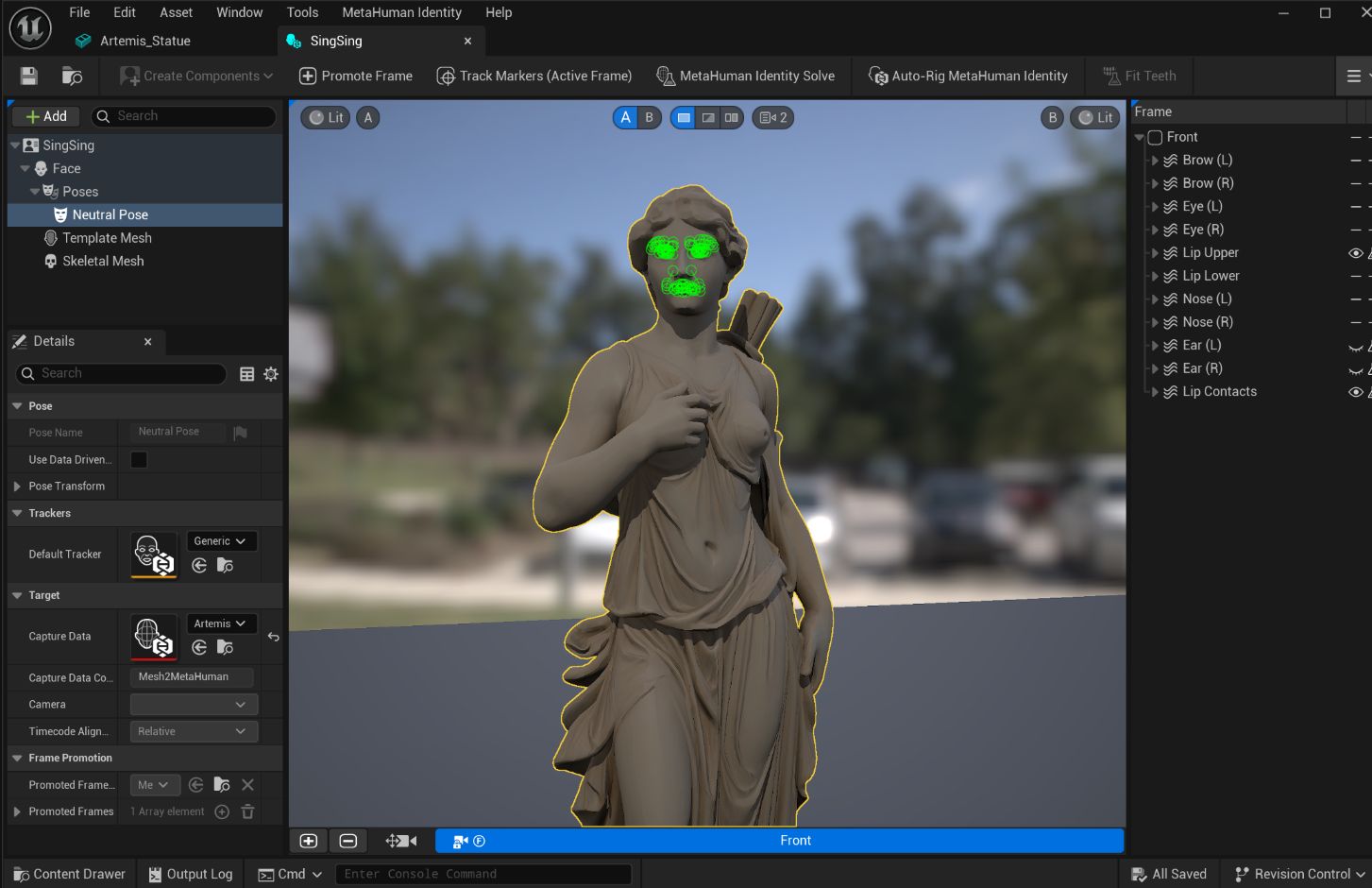Viewport: 1372px width, 888px height.
Task: Click the plus icon below the viewport
Action: tap(309, 841)
